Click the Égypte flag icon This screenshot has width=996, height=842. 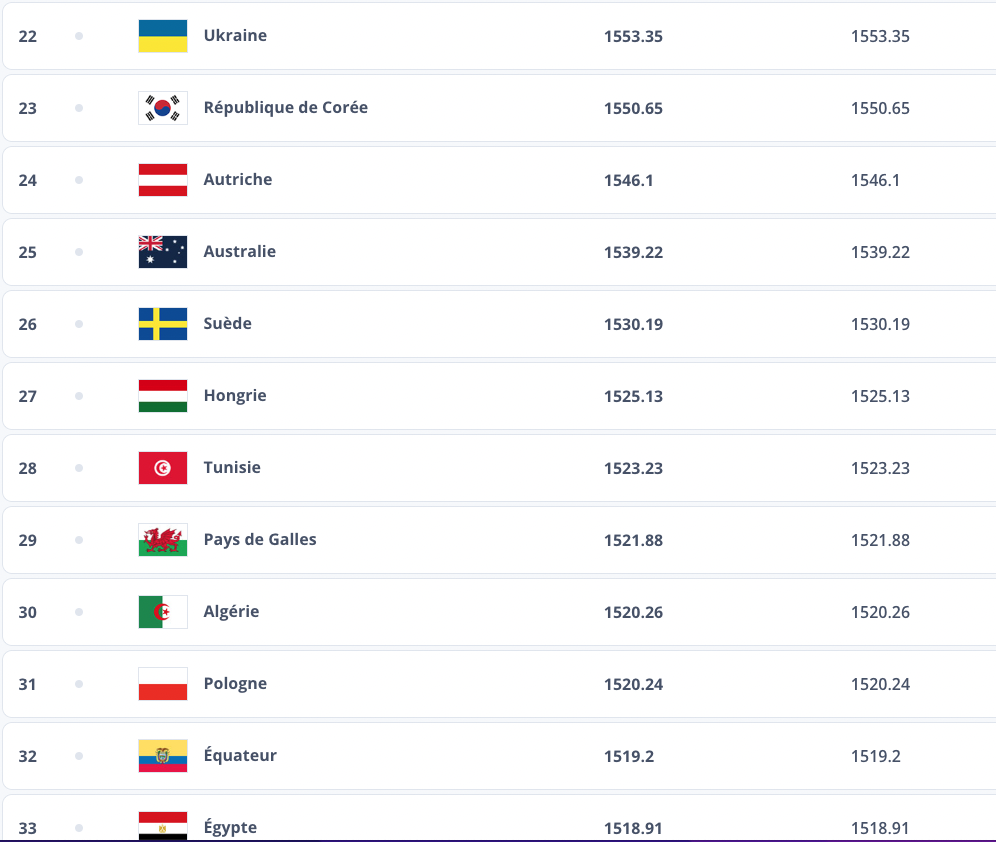click(163, 826)
